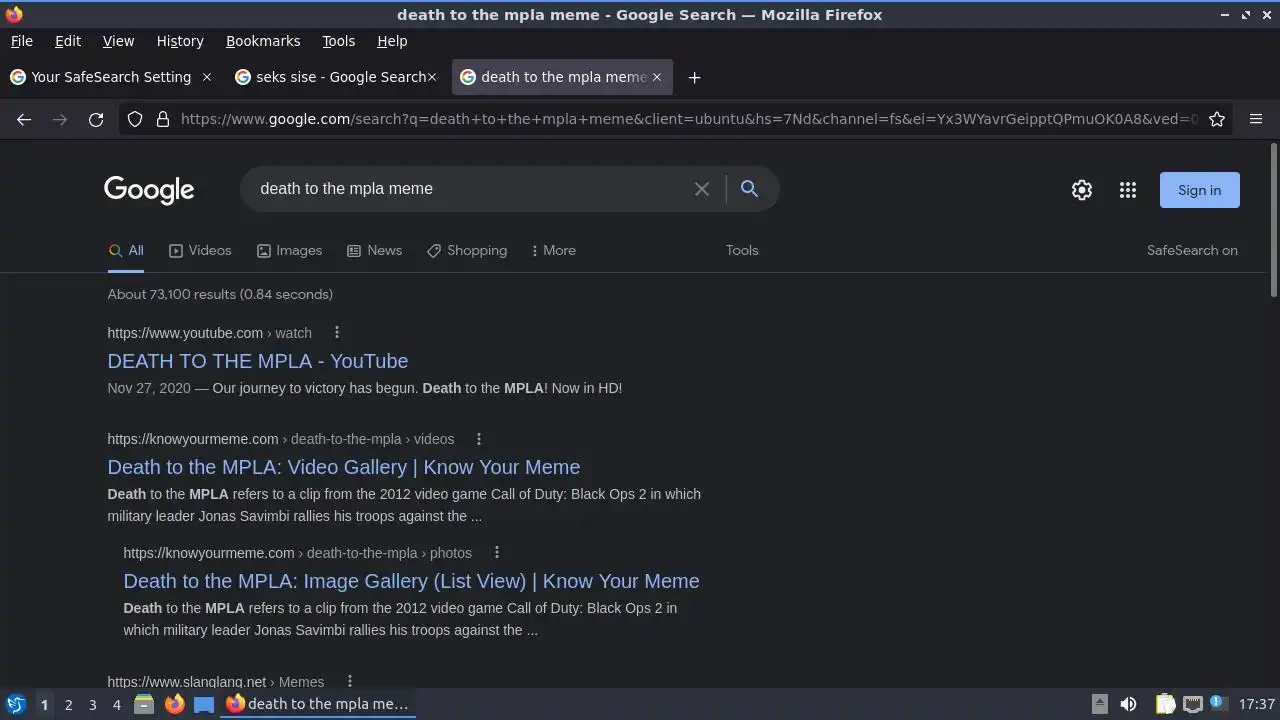Open the Help menu
1280x720 pixels.
[x=392, y=41]
